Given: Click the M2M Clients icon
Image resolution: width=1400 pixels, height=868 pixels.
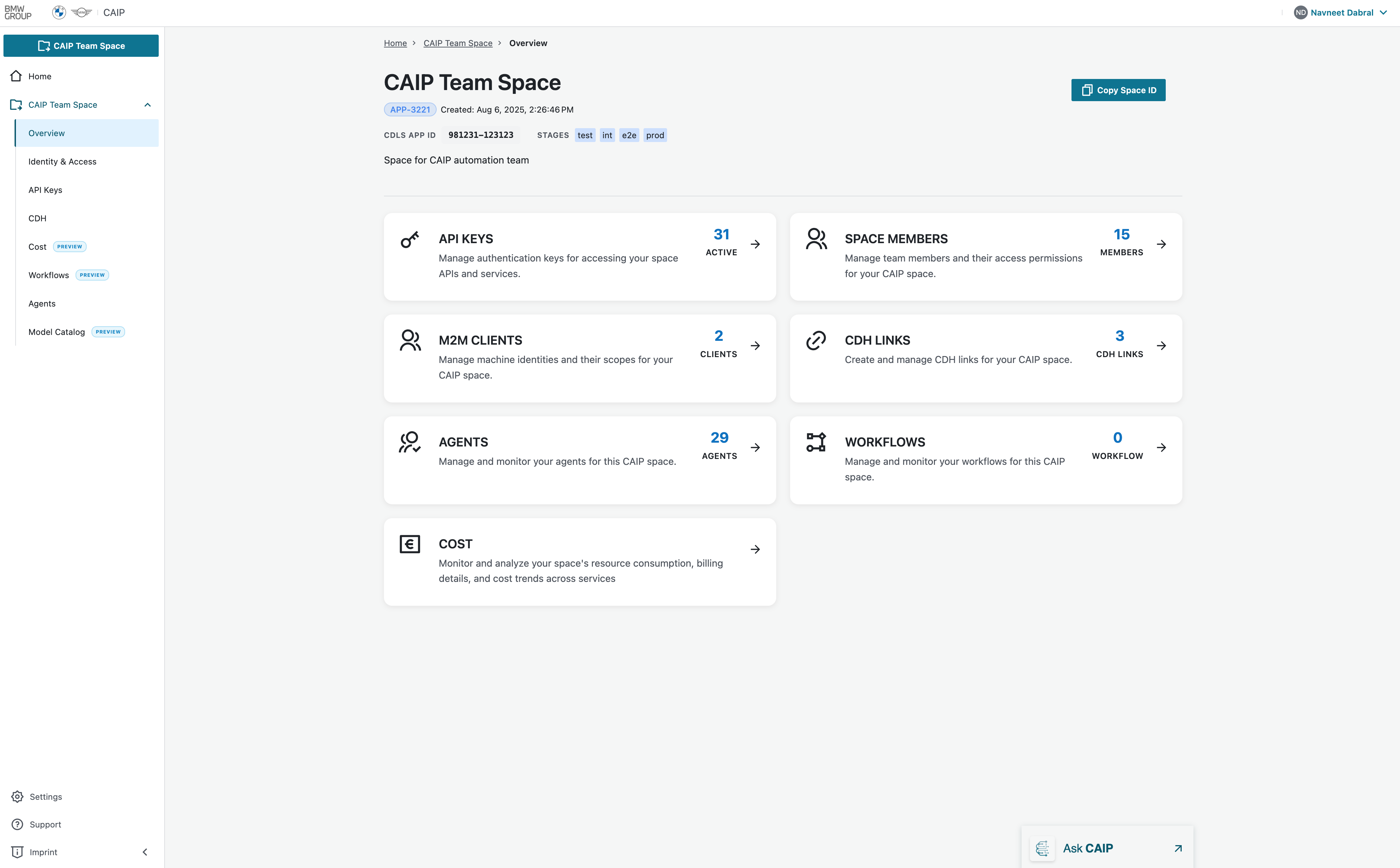Looking at the screenshot, I should point(410,340).
